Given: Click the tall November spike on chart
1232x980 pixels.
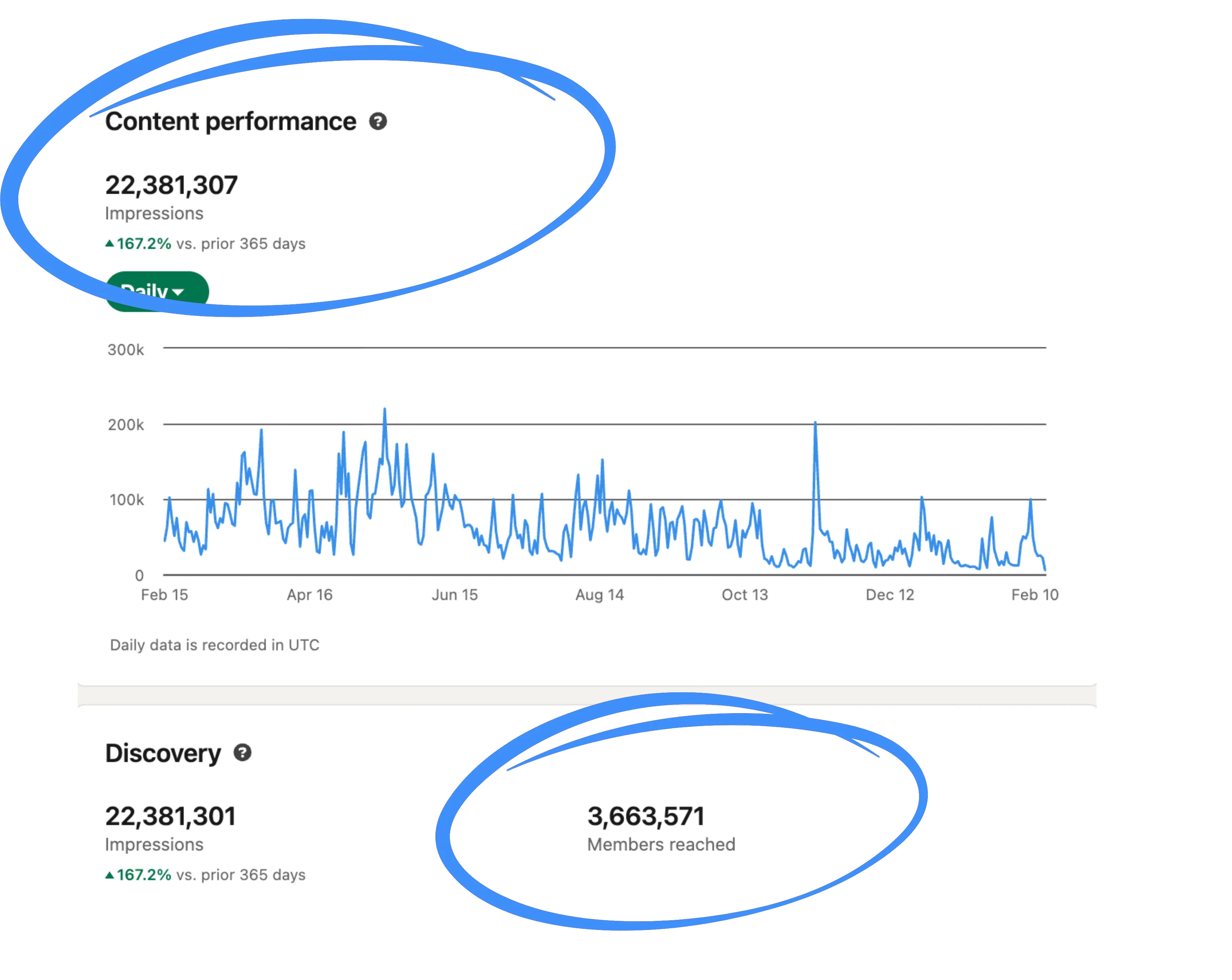Looking at the screenshot, I should 815,424.
